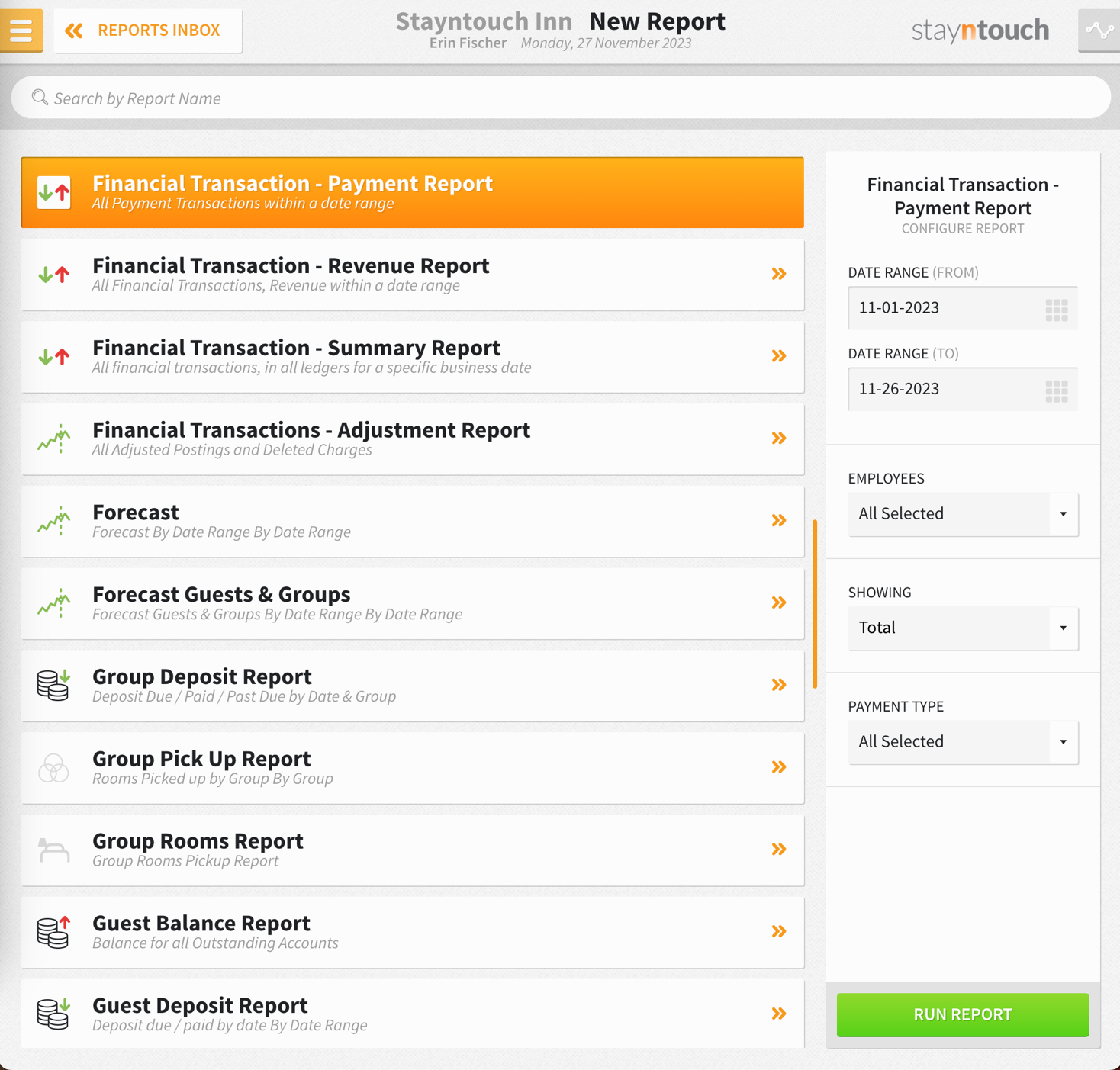
Task: Expand Forecast Guests & Groups chevron
Action: point(778,602)
